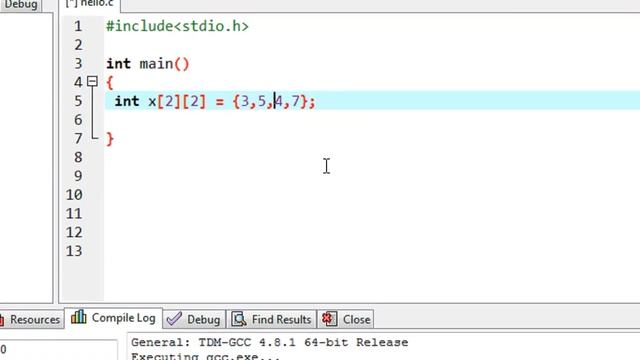Close the bottom panel via Close tab
The width and height of the screenshot is (640, 360).
click(x=346, y=319)
